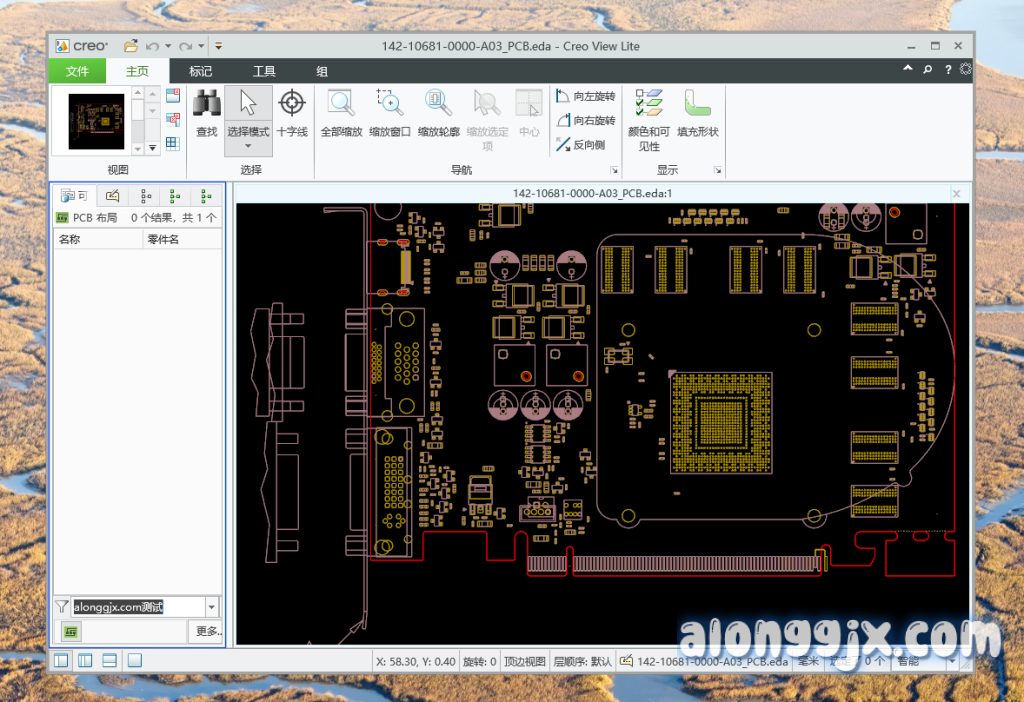Image resolution: width=1024 pixels, height=702 pixels.
Task: Open the 文件 file menu tab
Action: [77, 71]
